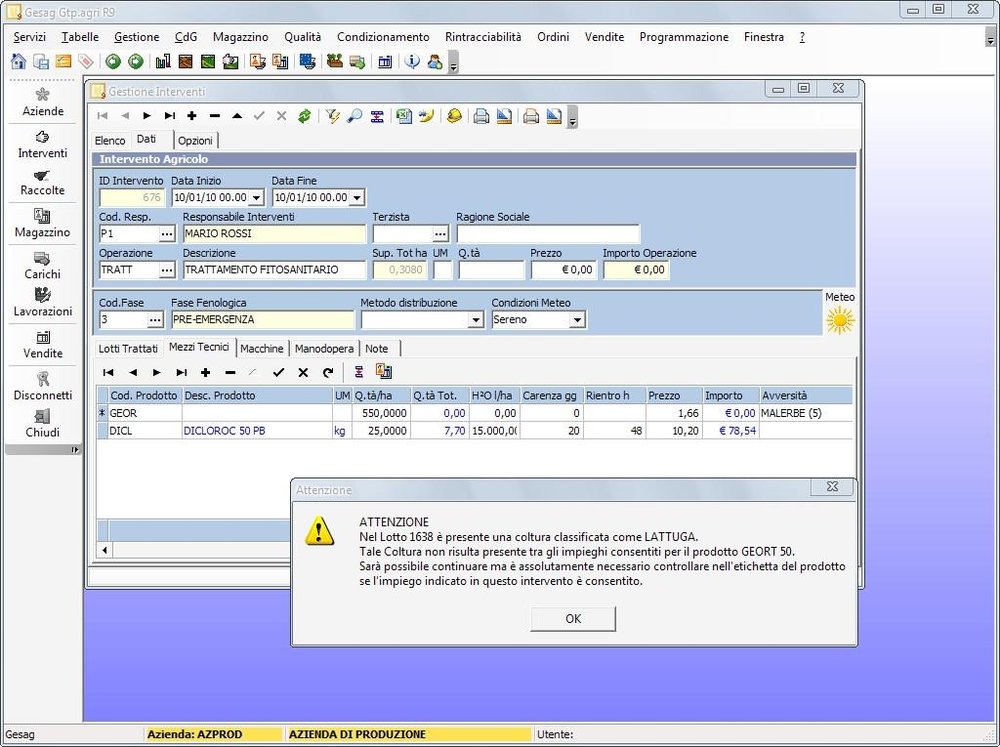Open the Data Inizio date dropdown

(254, 197)
